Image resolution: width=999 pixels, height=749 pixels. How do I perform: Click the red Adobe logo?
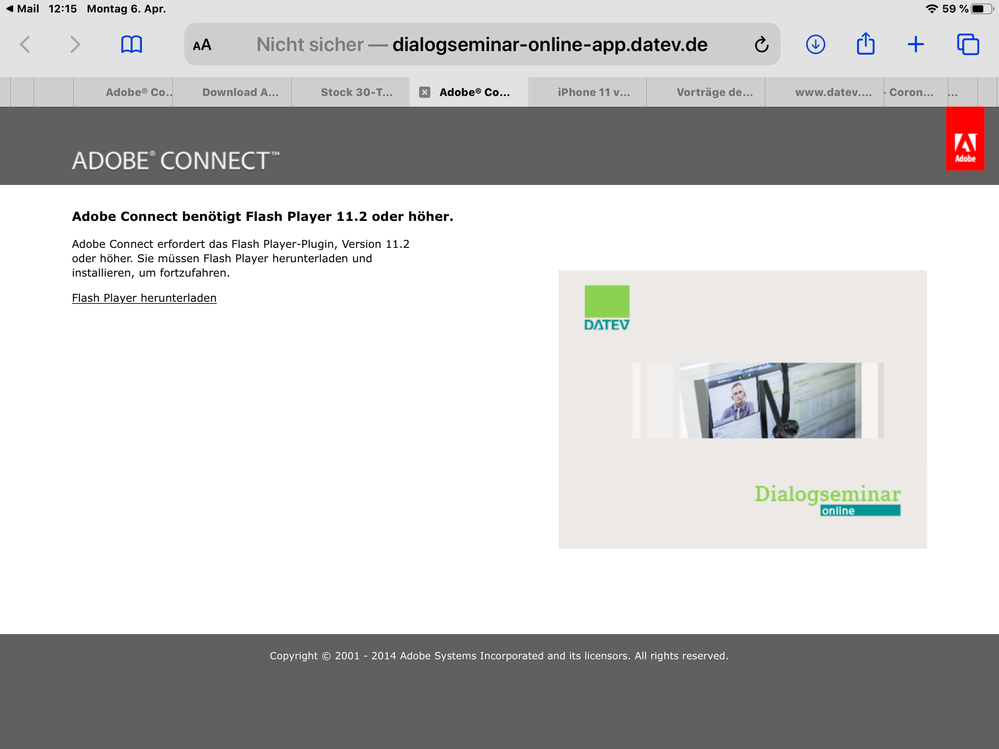[965, 138]
